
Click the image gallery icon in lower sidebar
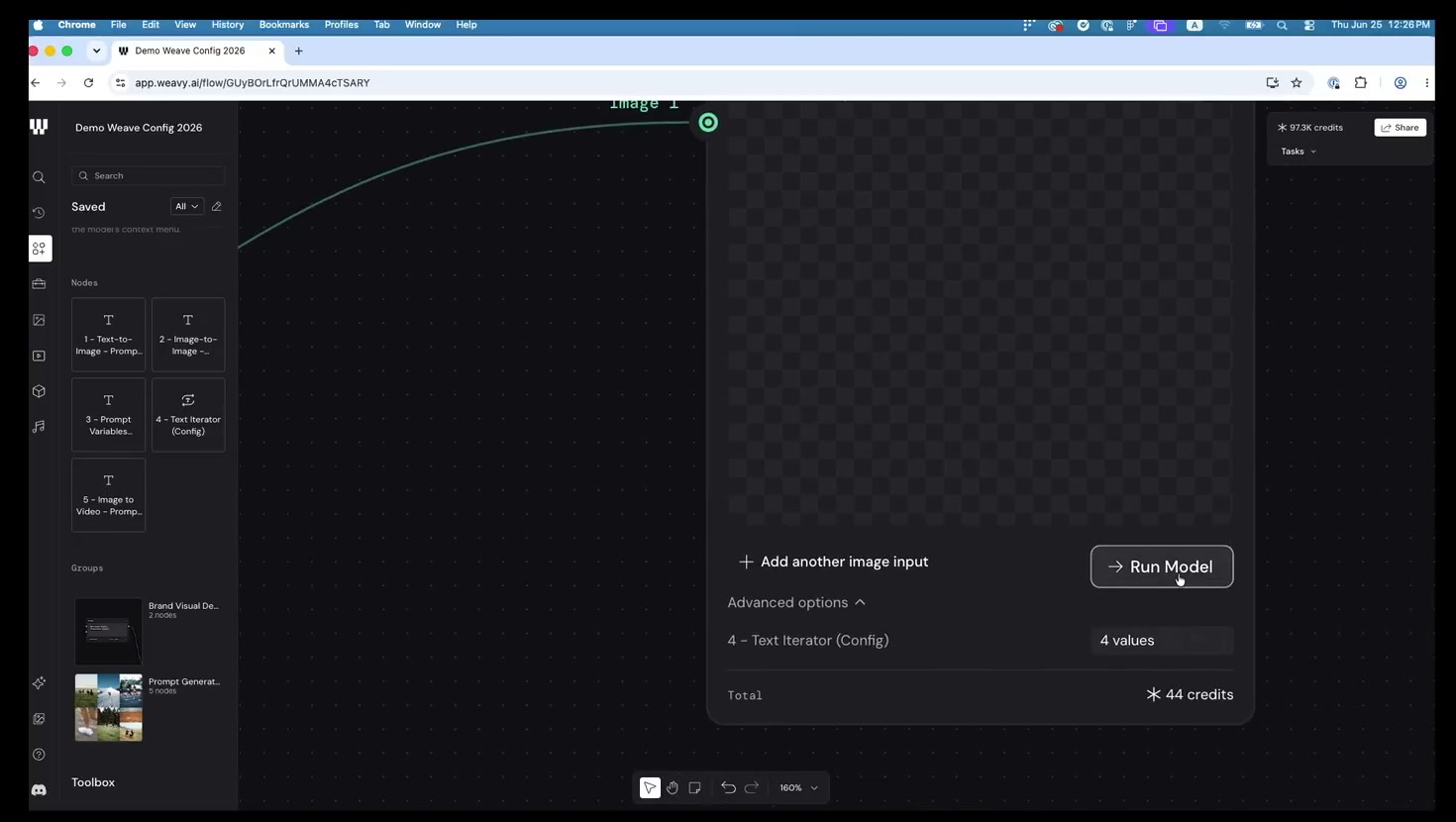click(39, 719)
